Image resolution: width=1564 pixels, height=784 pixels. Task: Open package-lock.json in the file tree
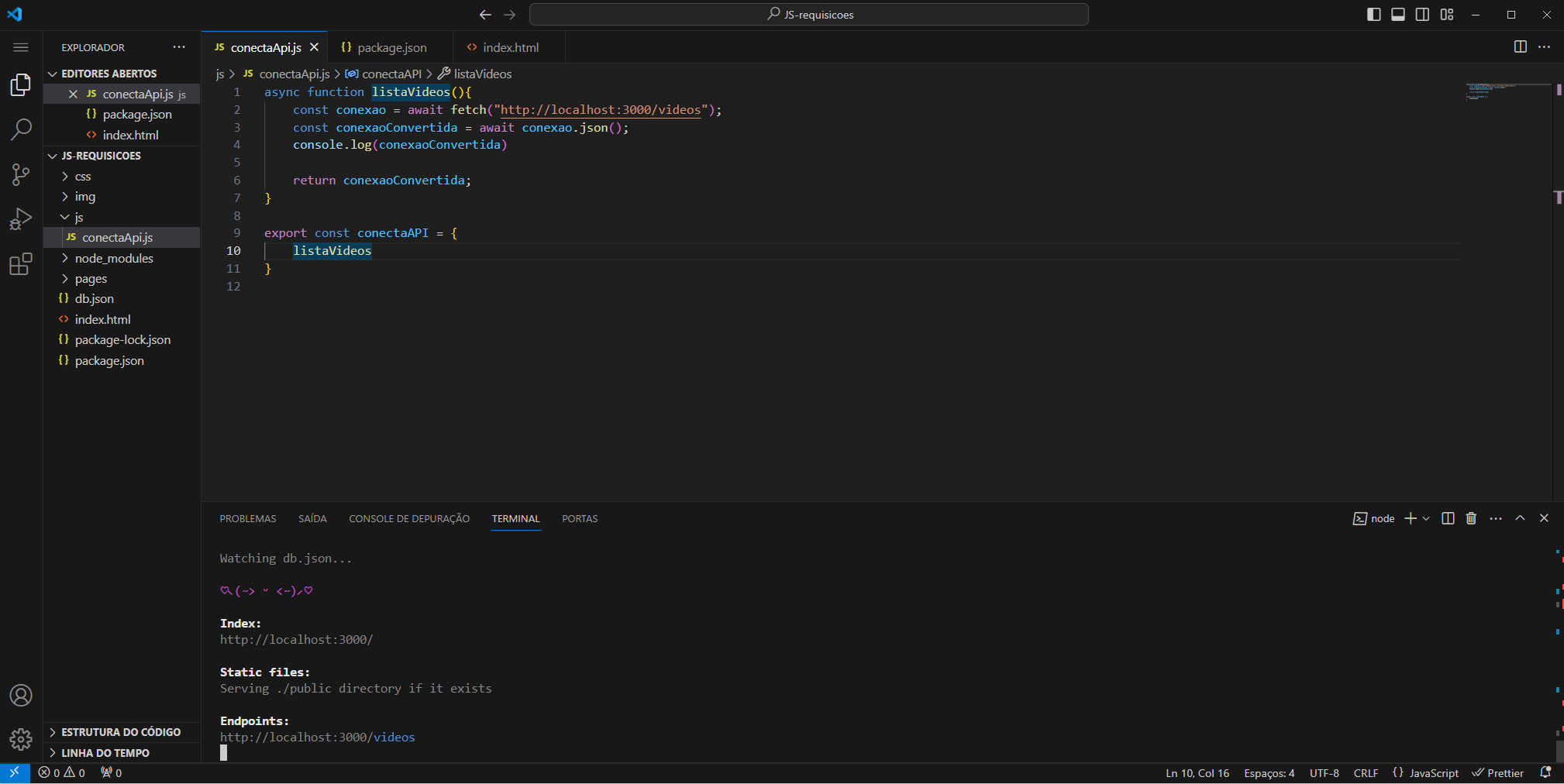[x=122, y=339]
